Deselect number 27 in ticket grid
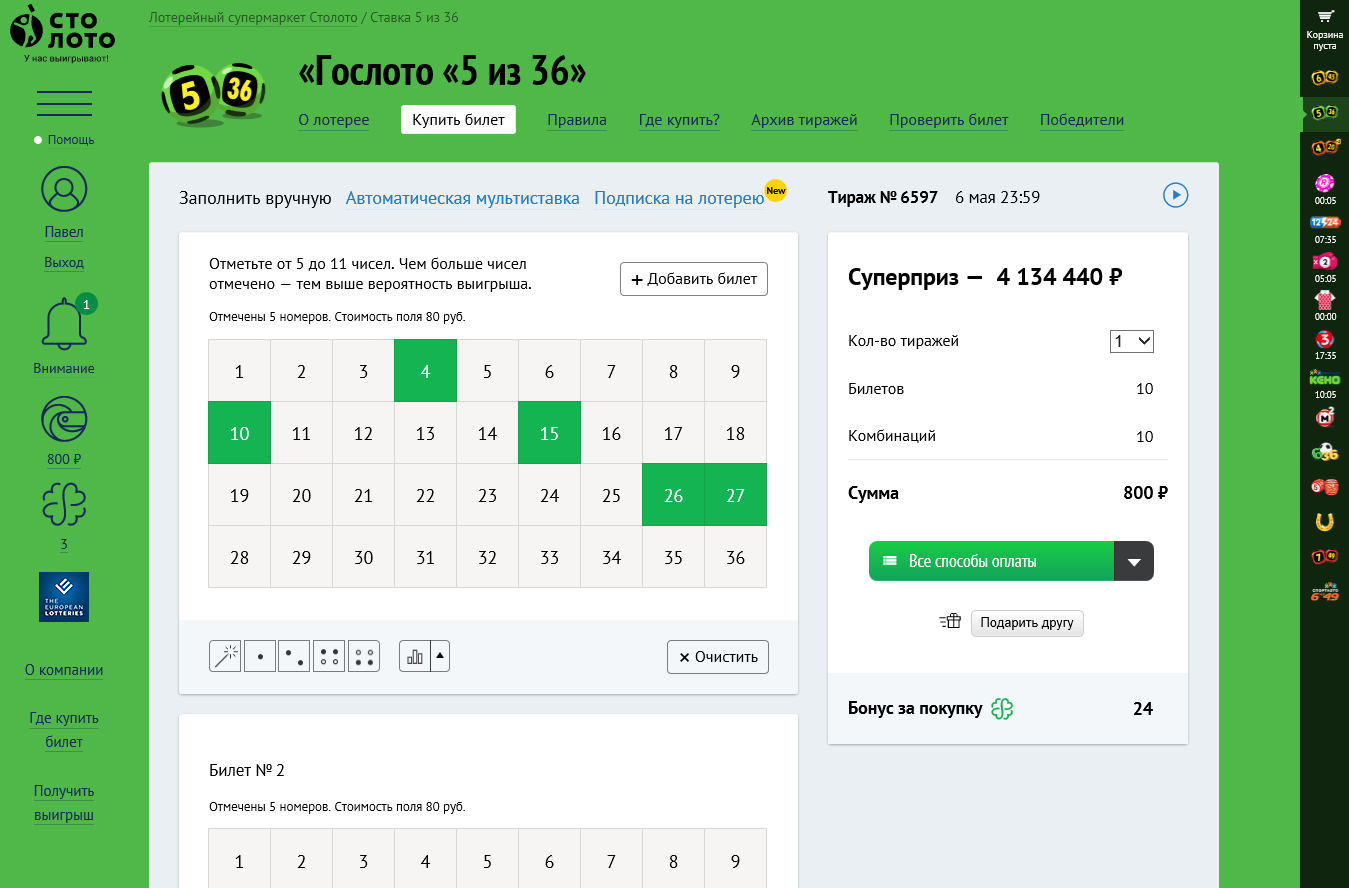This screenshot has width=1349, height=888. [735, 495]
